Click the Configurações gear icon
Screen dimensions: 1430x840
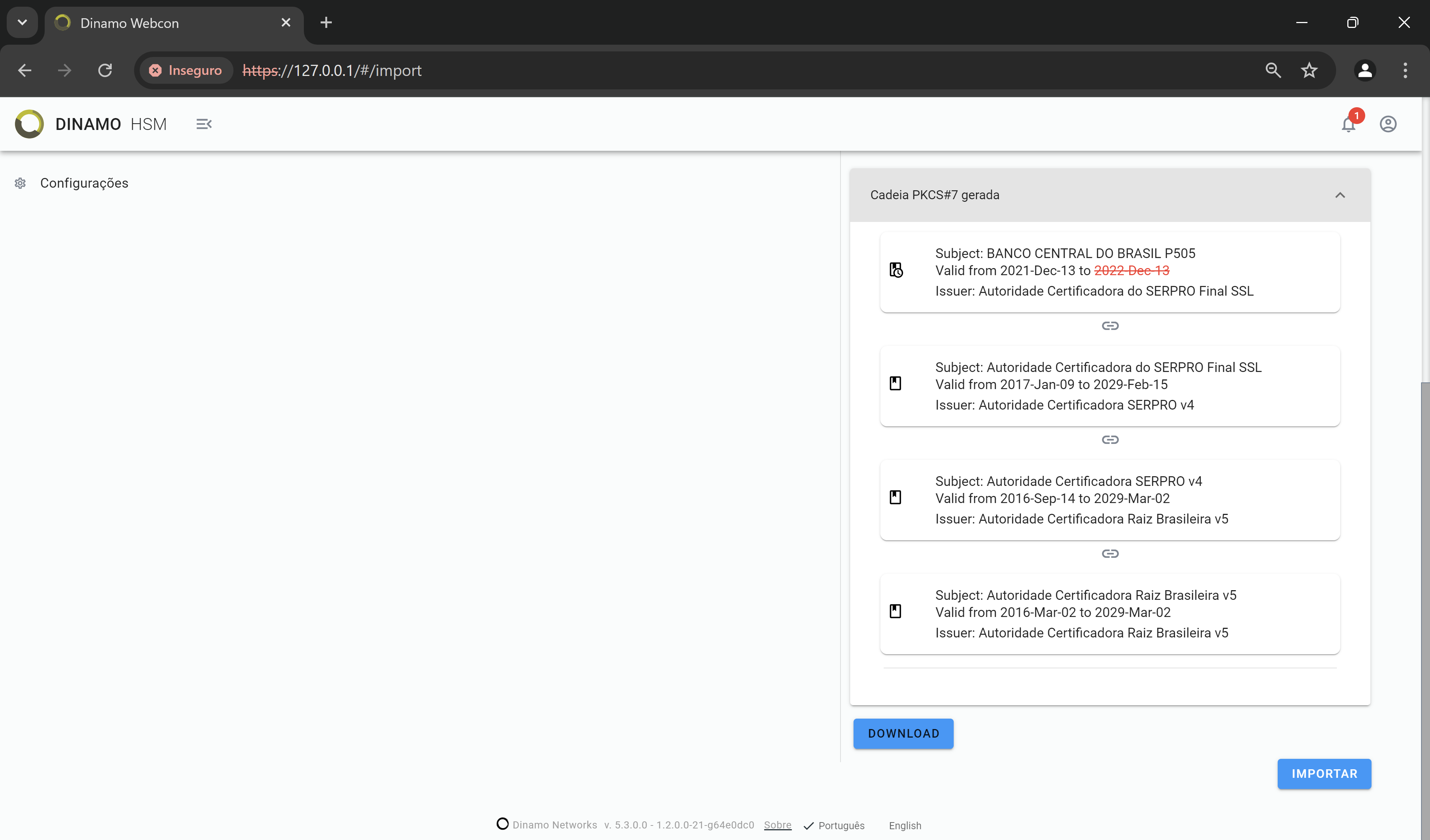(x=20, y=183)
